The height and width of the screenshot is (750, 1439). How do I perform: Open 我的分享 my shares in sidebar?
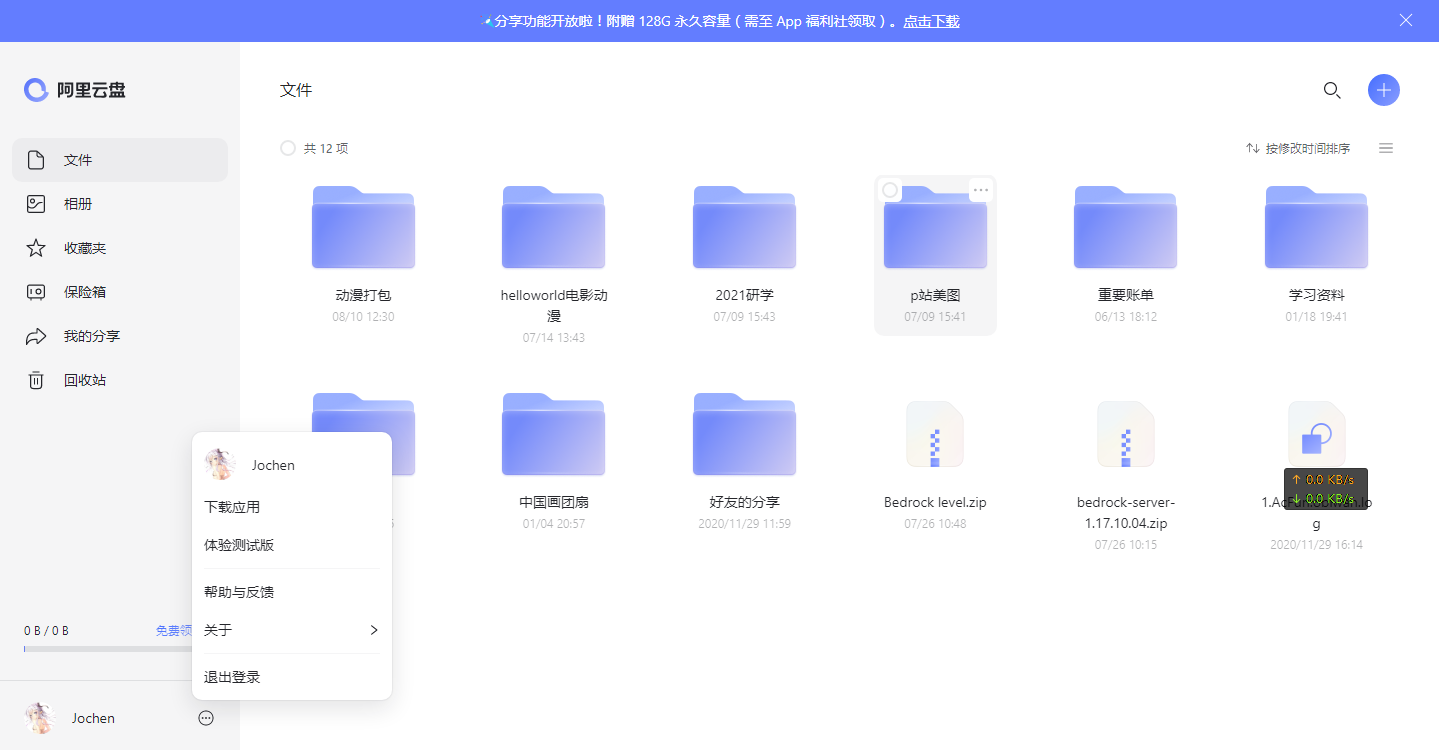[91, 336]
